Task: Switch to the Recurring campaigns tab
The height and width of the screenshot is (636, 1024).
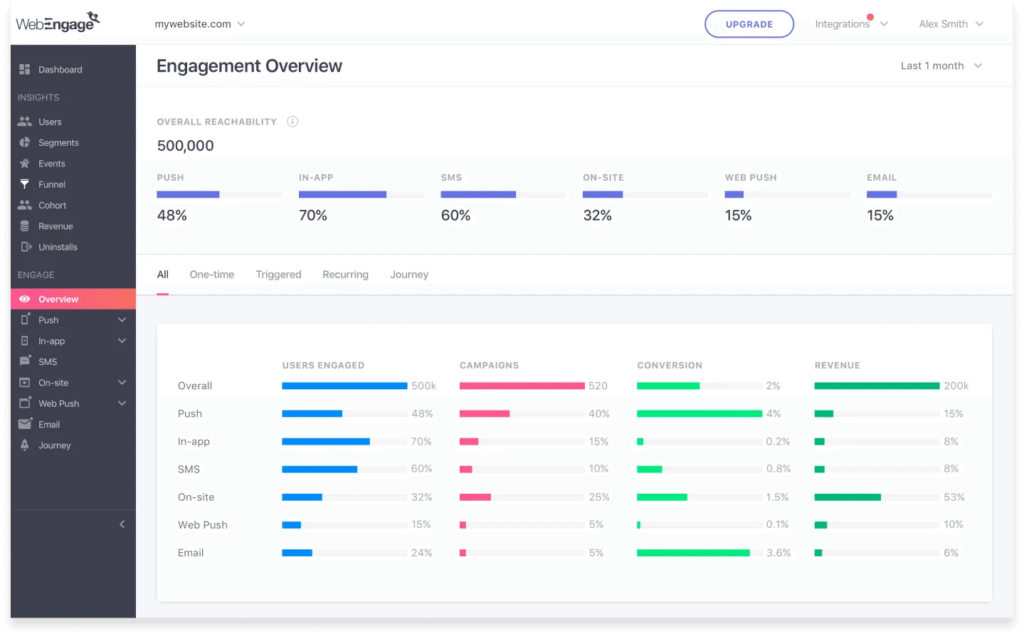Action: click(x=345, y=274)
